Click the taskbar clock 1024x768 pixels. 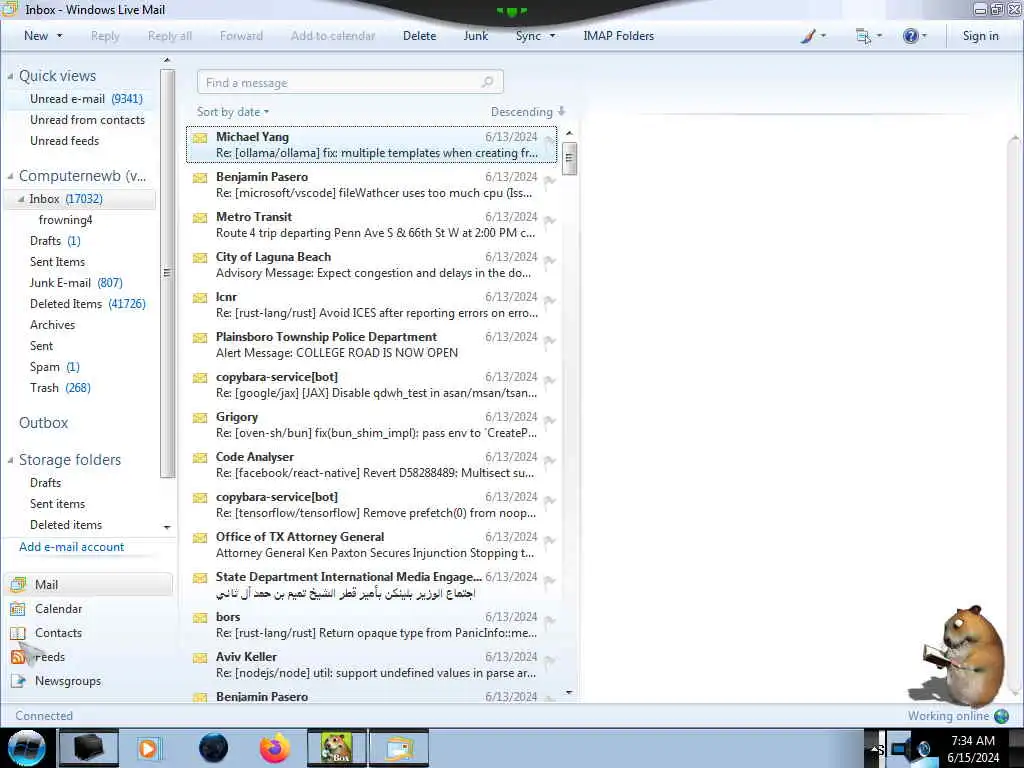click(973, 749)
